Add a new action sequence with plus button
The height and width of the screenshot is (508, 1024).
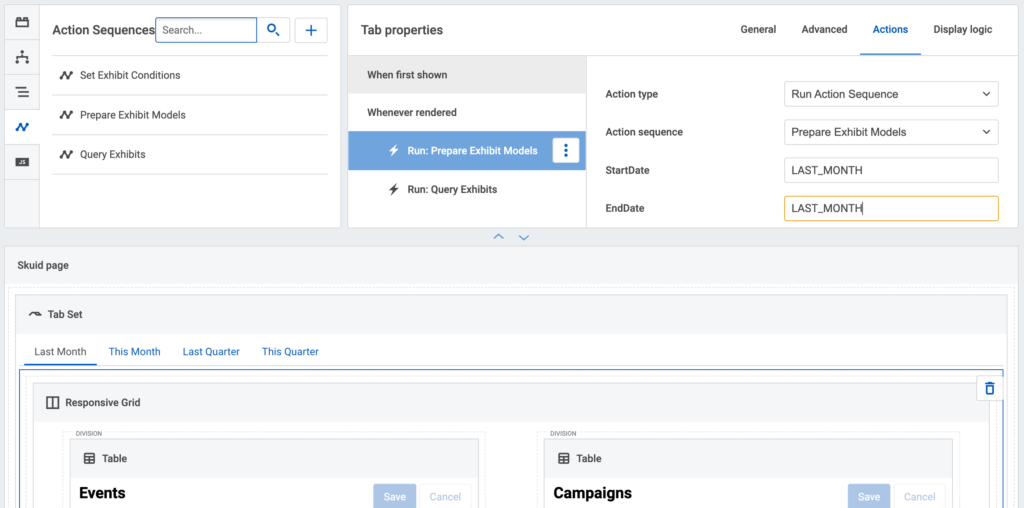[311, 30]
